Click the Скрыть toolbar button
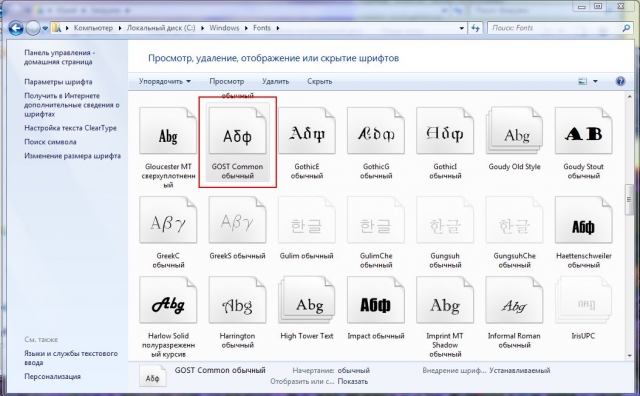Image resolution: width=640 pixels, height=396 pixels. [x=320, y=81]
